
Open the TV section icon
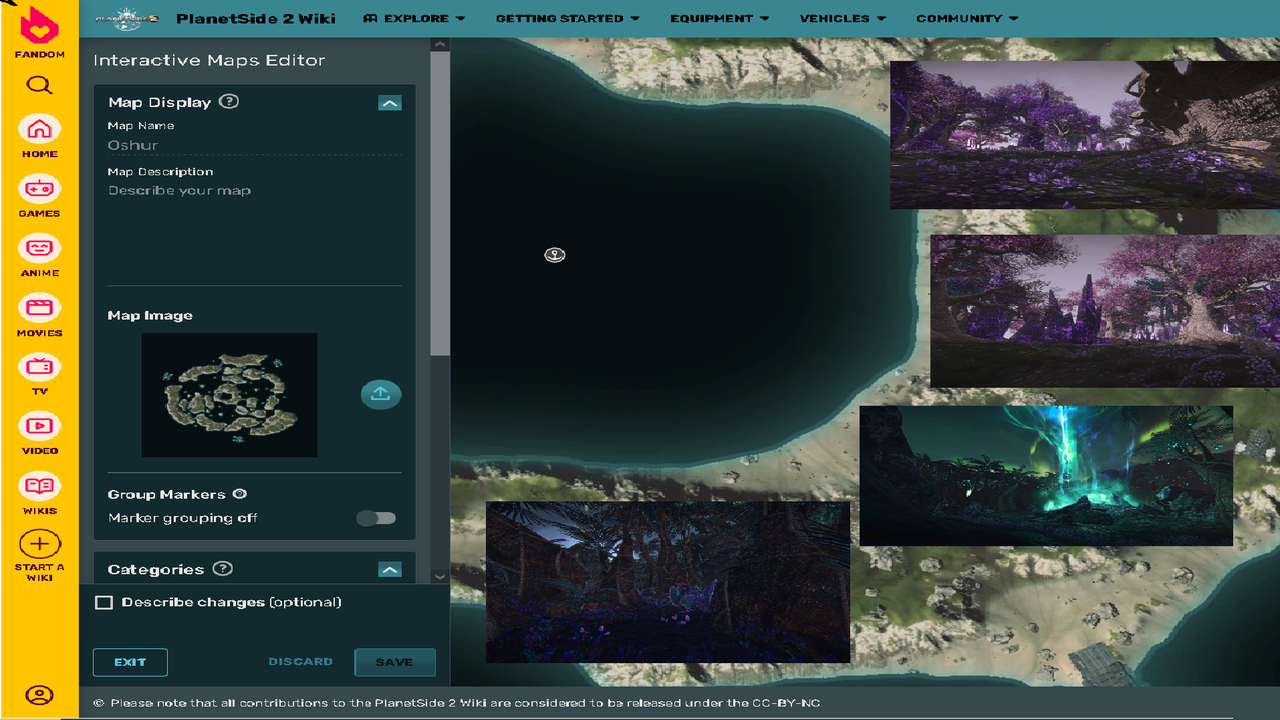tap(39, 373)
